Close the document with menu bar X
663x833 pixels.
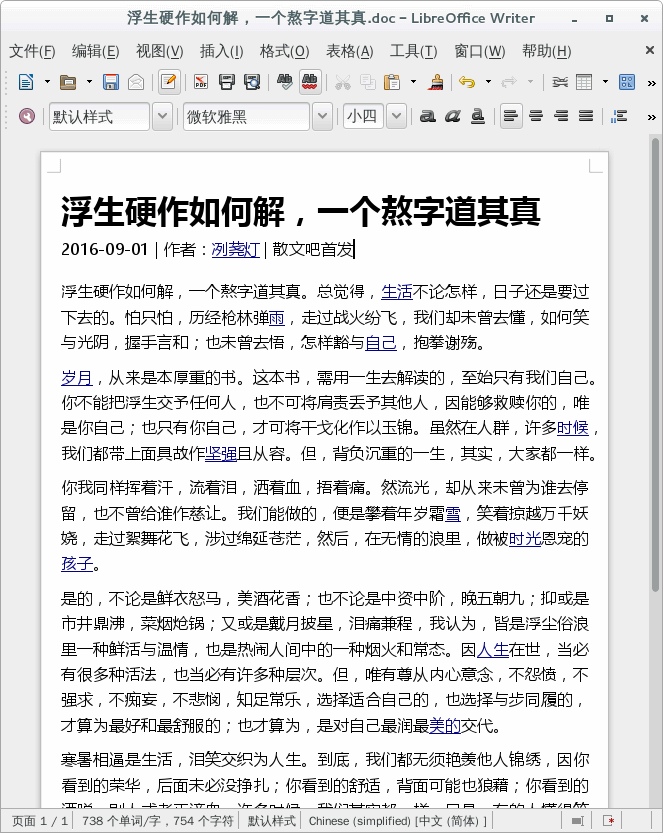[x=649, y=50]
